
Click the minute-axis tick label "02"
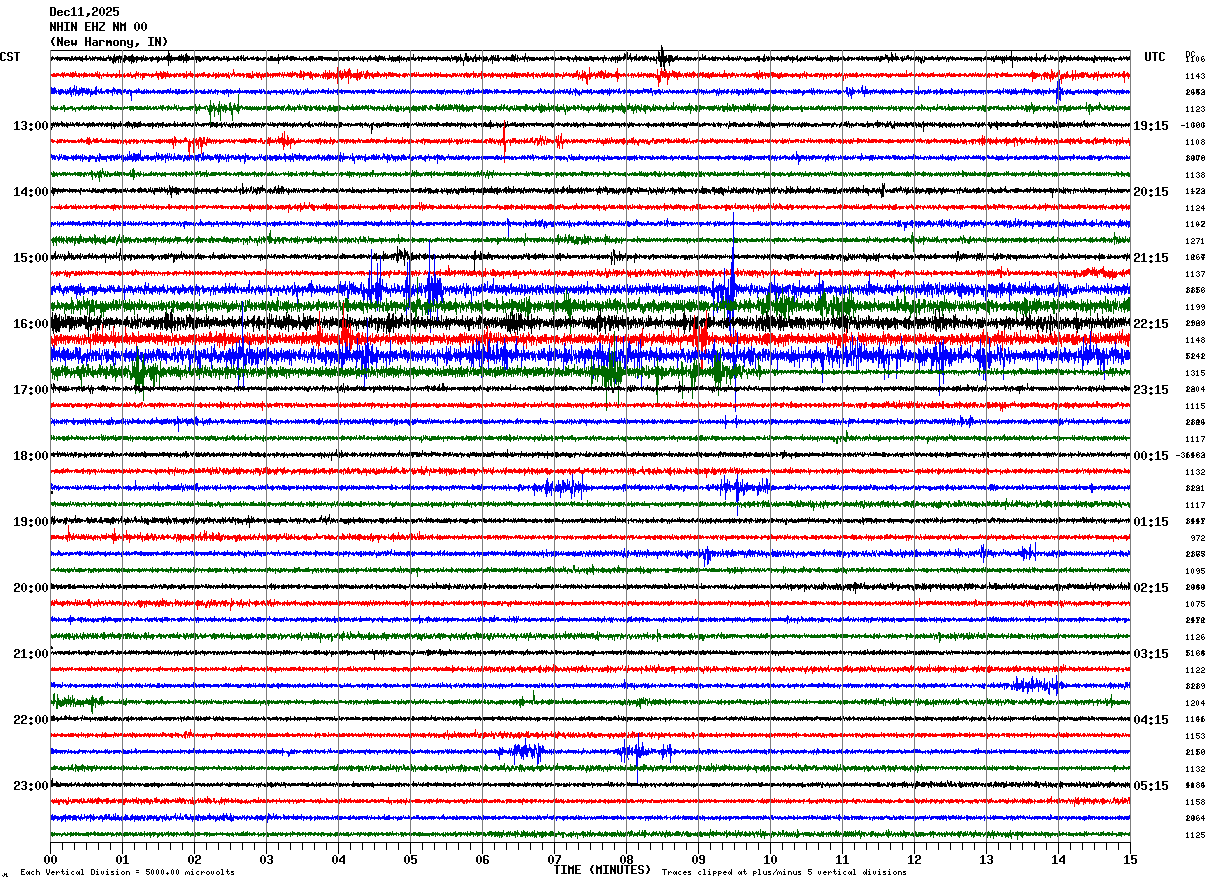[194, 859]
